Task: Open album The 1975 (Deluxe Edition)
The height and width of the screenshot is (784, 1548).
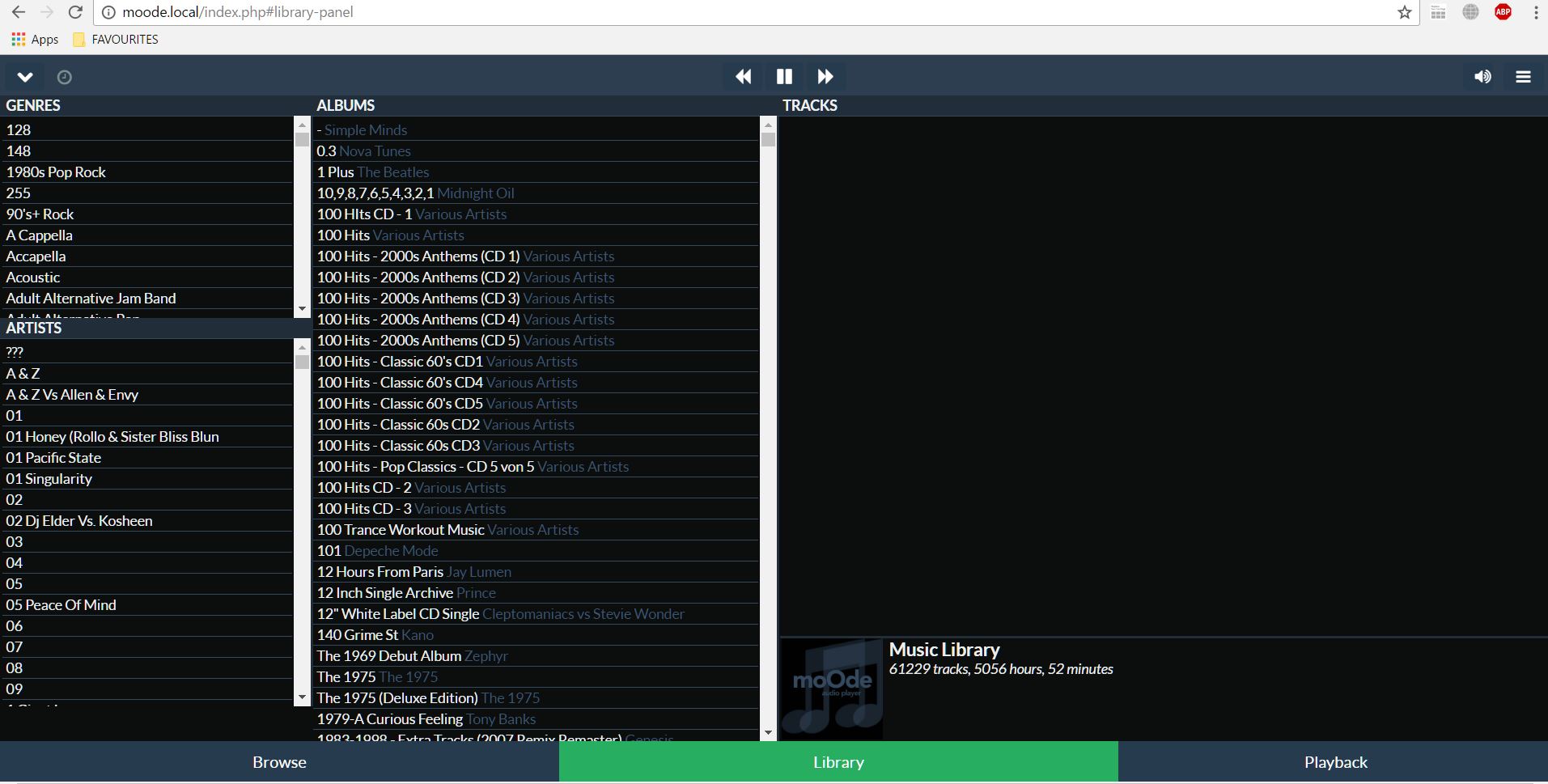Action: [536, 697]
